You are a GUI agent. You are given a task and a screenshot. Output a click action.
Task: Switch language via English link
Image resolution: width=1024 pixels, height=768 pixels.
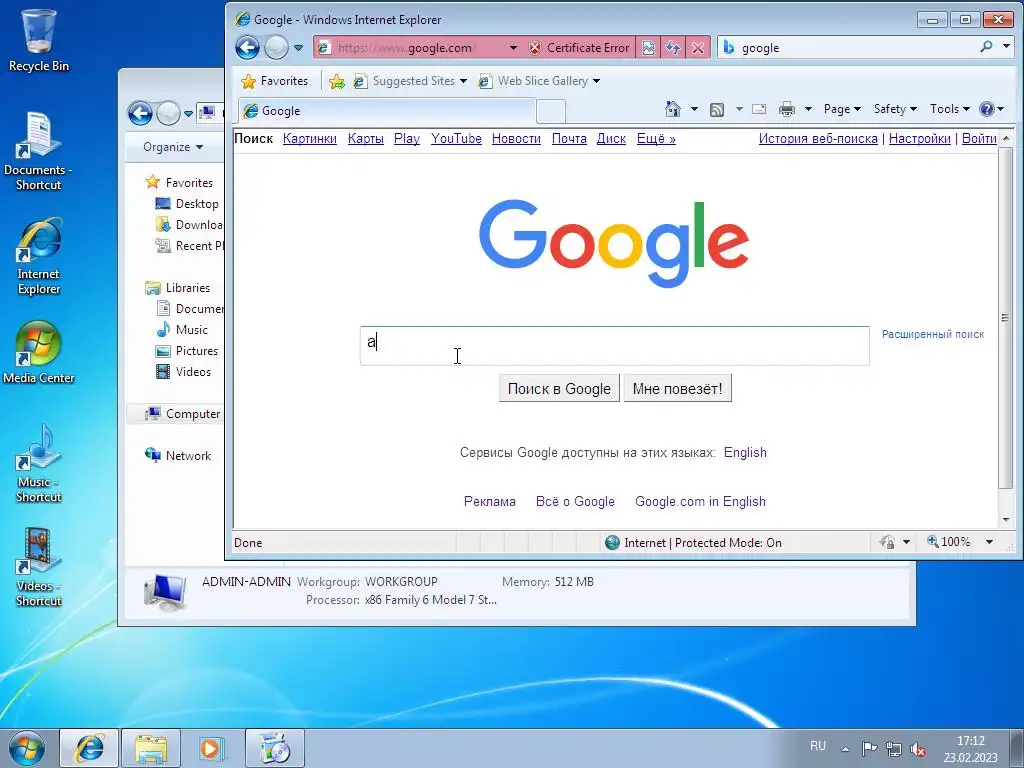coord(744,453)
